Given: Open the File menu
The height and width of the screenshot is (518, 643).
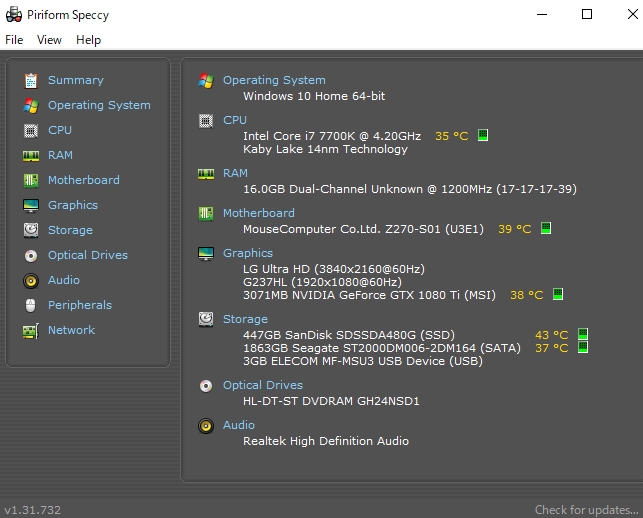Looking at the screenshot, I should tap(14, 40).
